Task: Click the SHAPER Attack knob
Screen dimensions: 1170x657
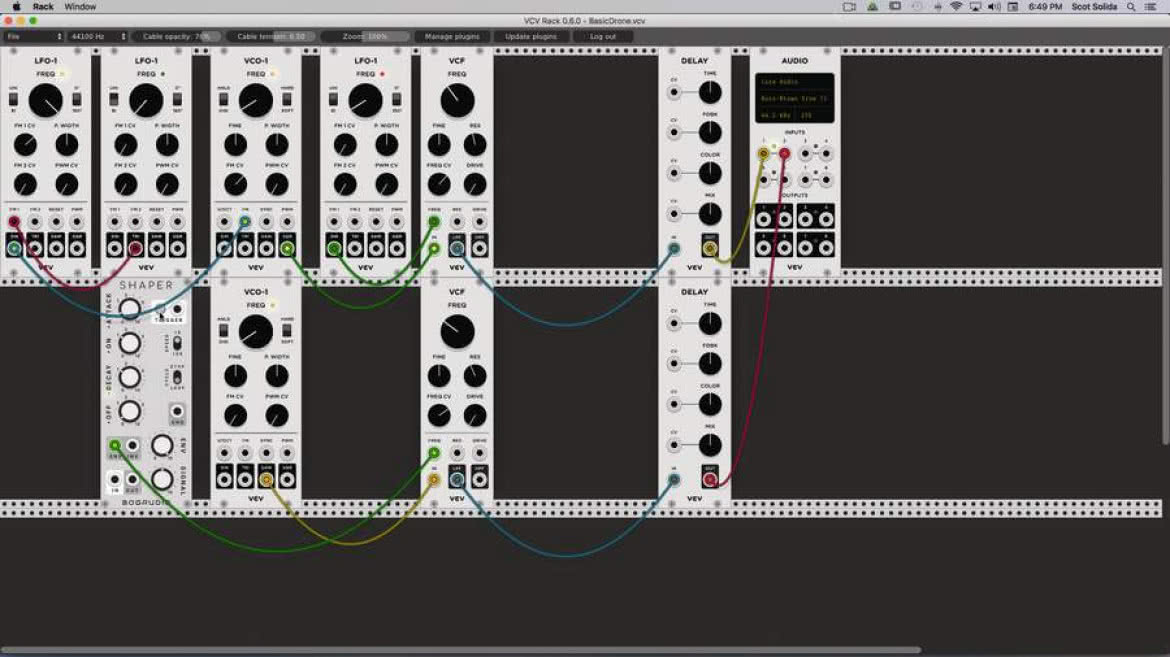Action: click(129, 308)
